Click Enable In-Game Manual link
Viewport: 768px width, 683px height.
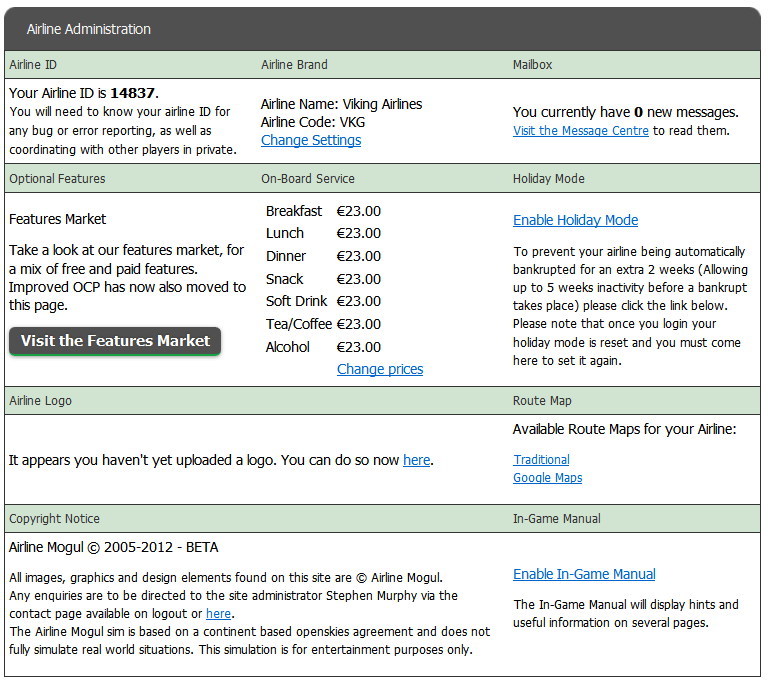tap(584, 574)
